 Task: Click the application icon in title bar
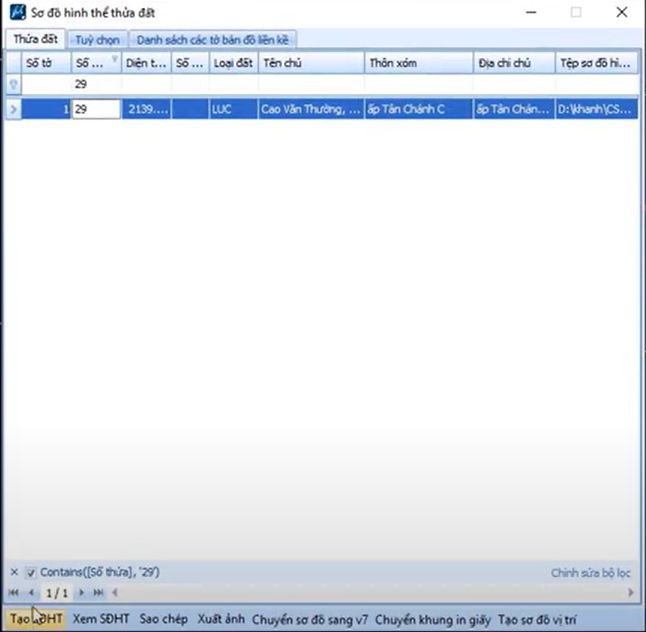click(16, 13)
